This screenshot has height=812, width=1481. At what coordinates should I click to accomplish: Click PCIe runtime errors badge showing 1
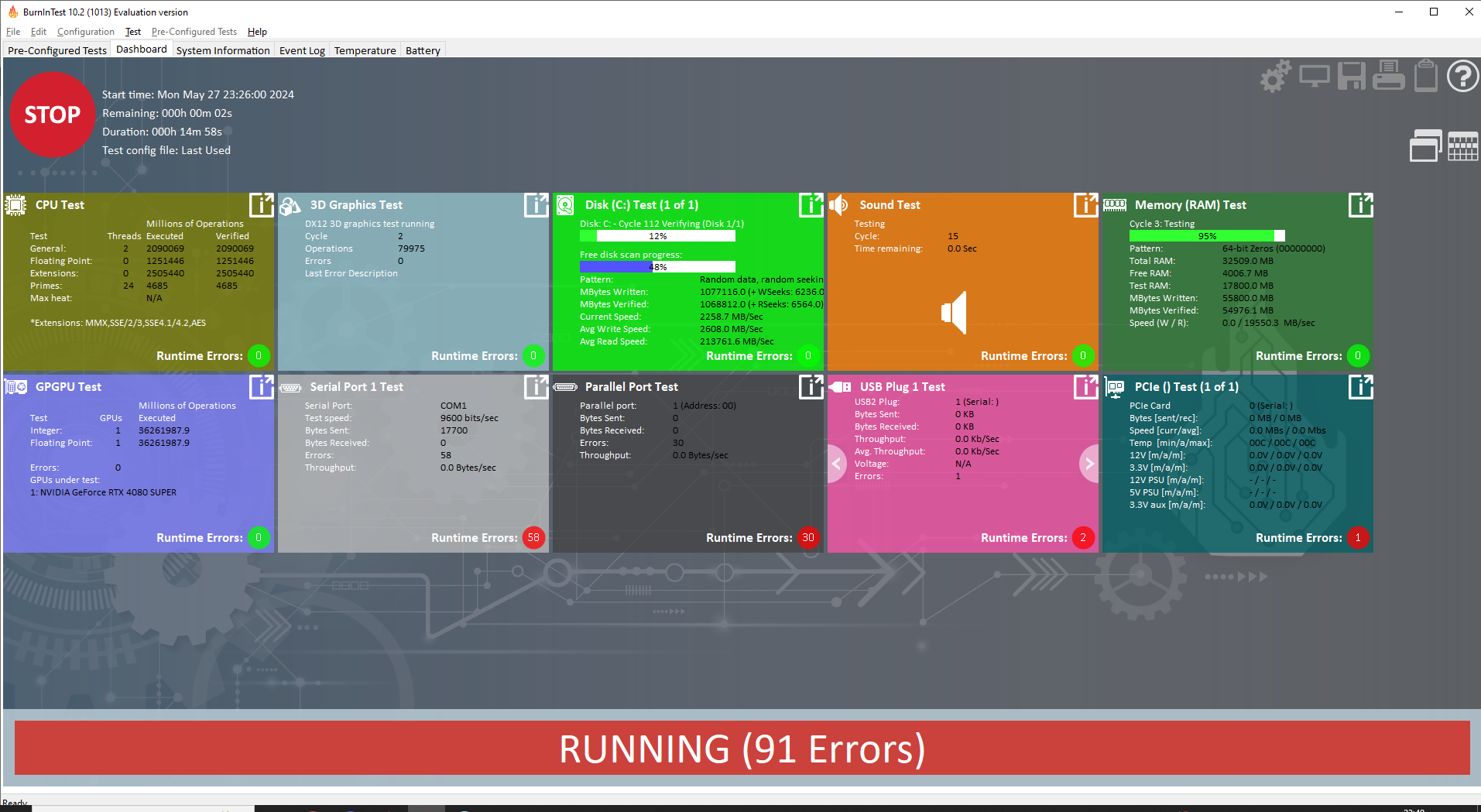[x=1358, y=538]
